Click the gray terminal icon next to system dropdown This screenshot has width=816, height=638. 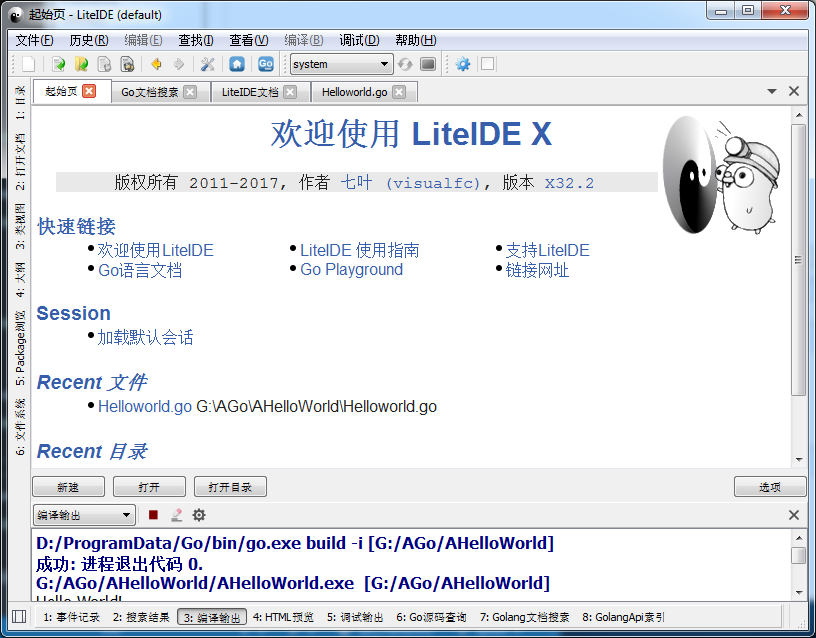(x=428, y=64)
